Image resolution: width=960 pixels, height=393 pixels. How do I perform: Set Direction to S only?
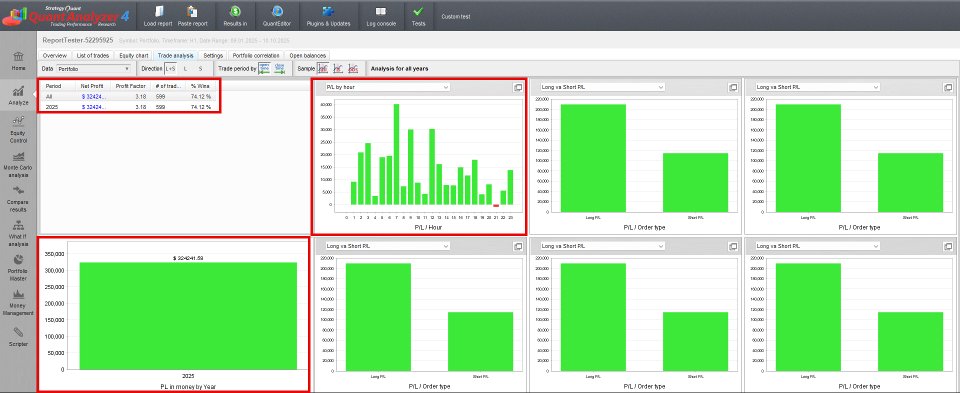(200, 69)
